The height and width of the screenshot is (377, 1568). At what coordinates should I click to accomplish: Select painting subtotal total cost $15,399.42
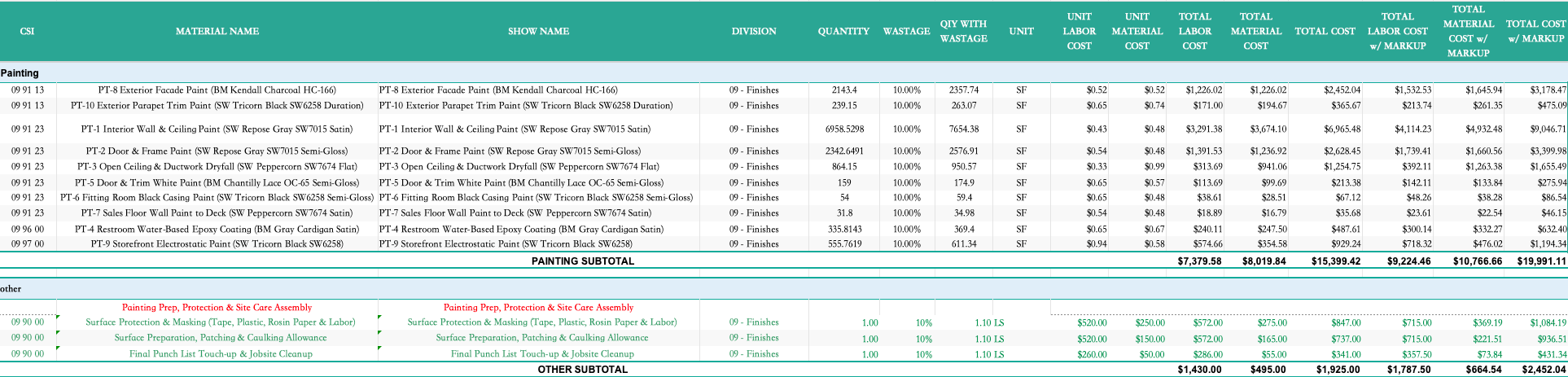tap(1335, 261)
